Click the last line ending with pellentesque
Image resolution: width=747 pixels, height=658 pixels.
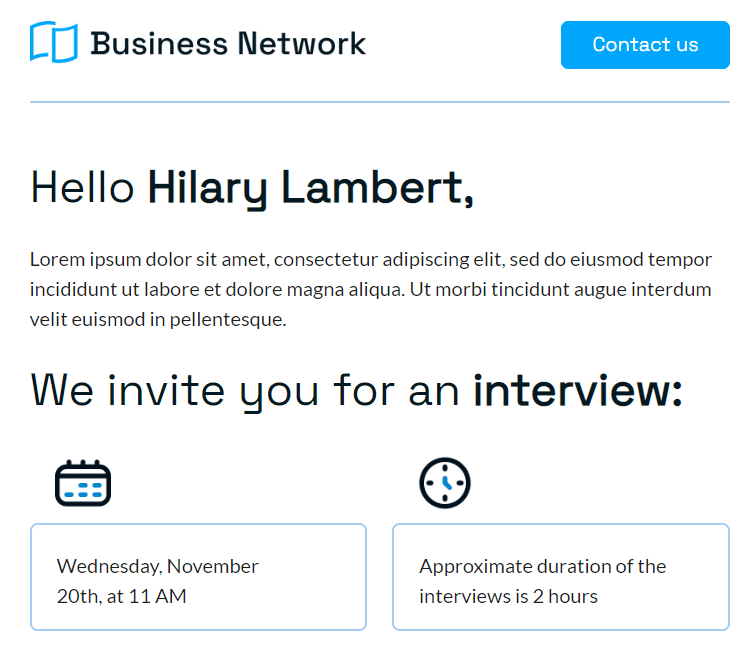coord(158,320)
